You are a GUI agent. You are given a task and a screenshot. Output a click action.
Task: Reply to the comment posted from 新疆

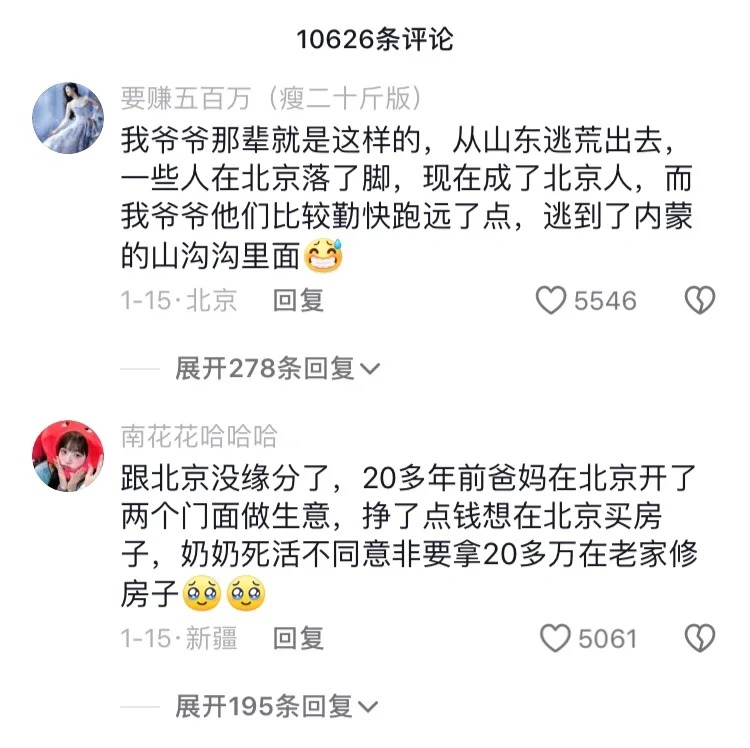[x=298, y=638]
